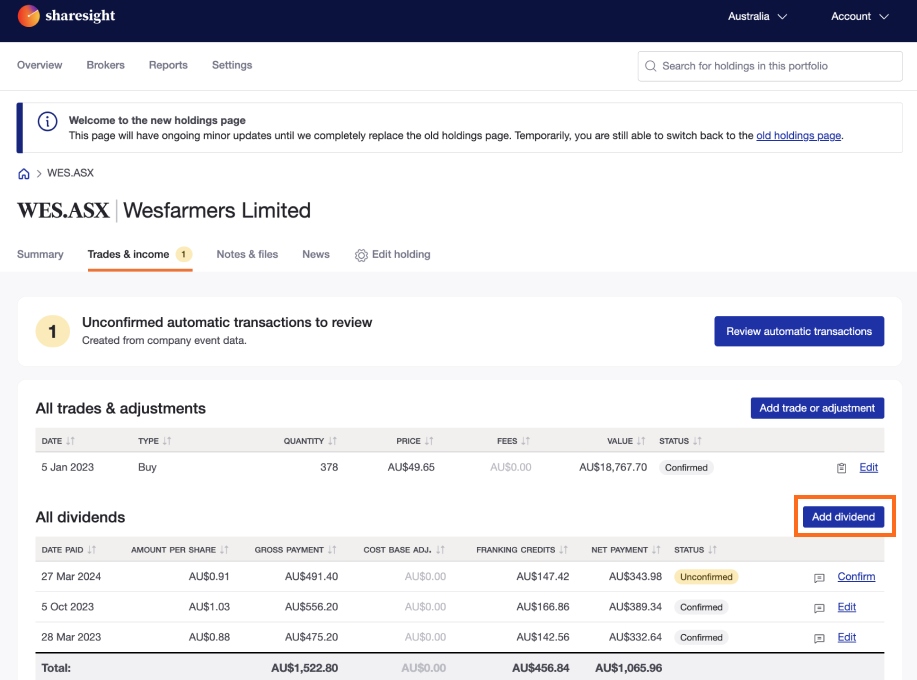
Task: Open the News tab
Action: pyautogui.click(x=316, y=254)
